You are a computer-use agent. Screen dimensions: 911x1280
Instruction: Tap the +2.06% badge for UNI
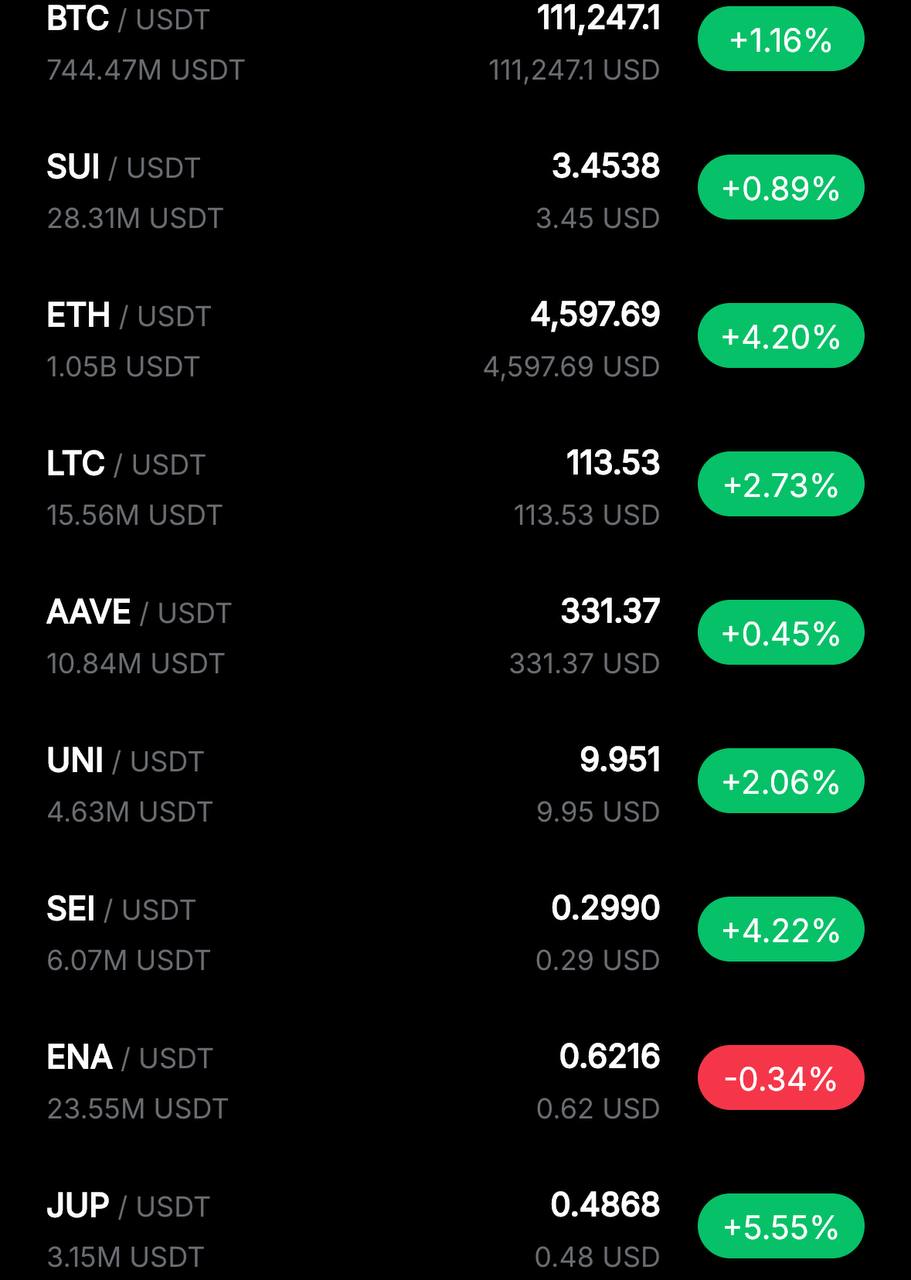pyautogui.click(x=780, y=781)
